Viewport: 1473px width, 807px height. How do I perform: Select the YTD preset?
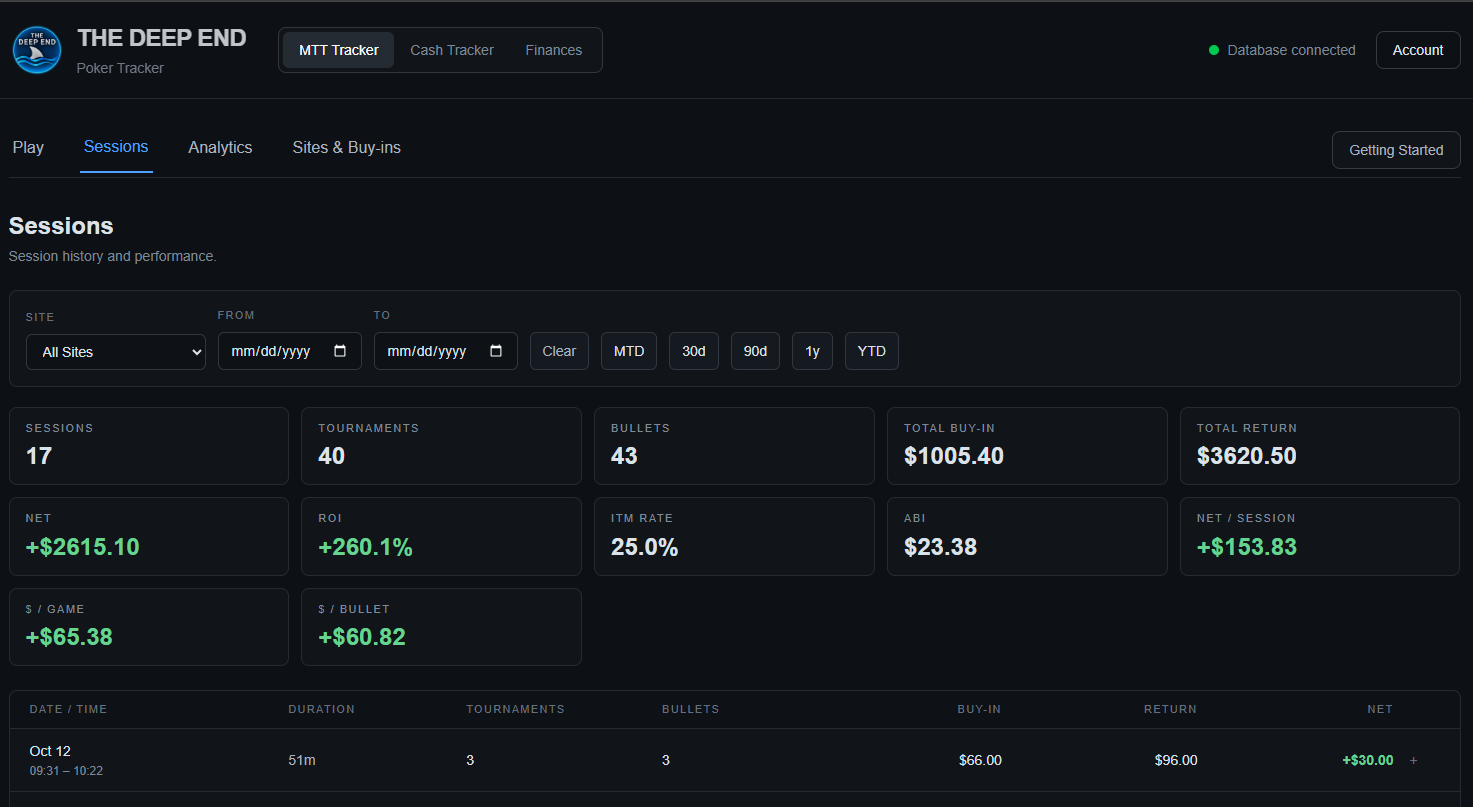[872, 351]
